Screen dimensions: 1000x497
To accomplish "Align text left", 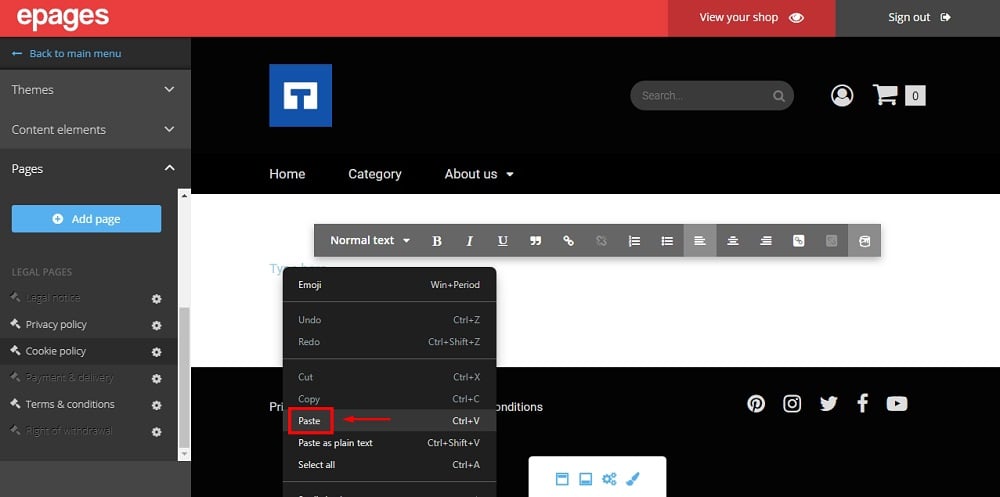I will pos(700,241).
